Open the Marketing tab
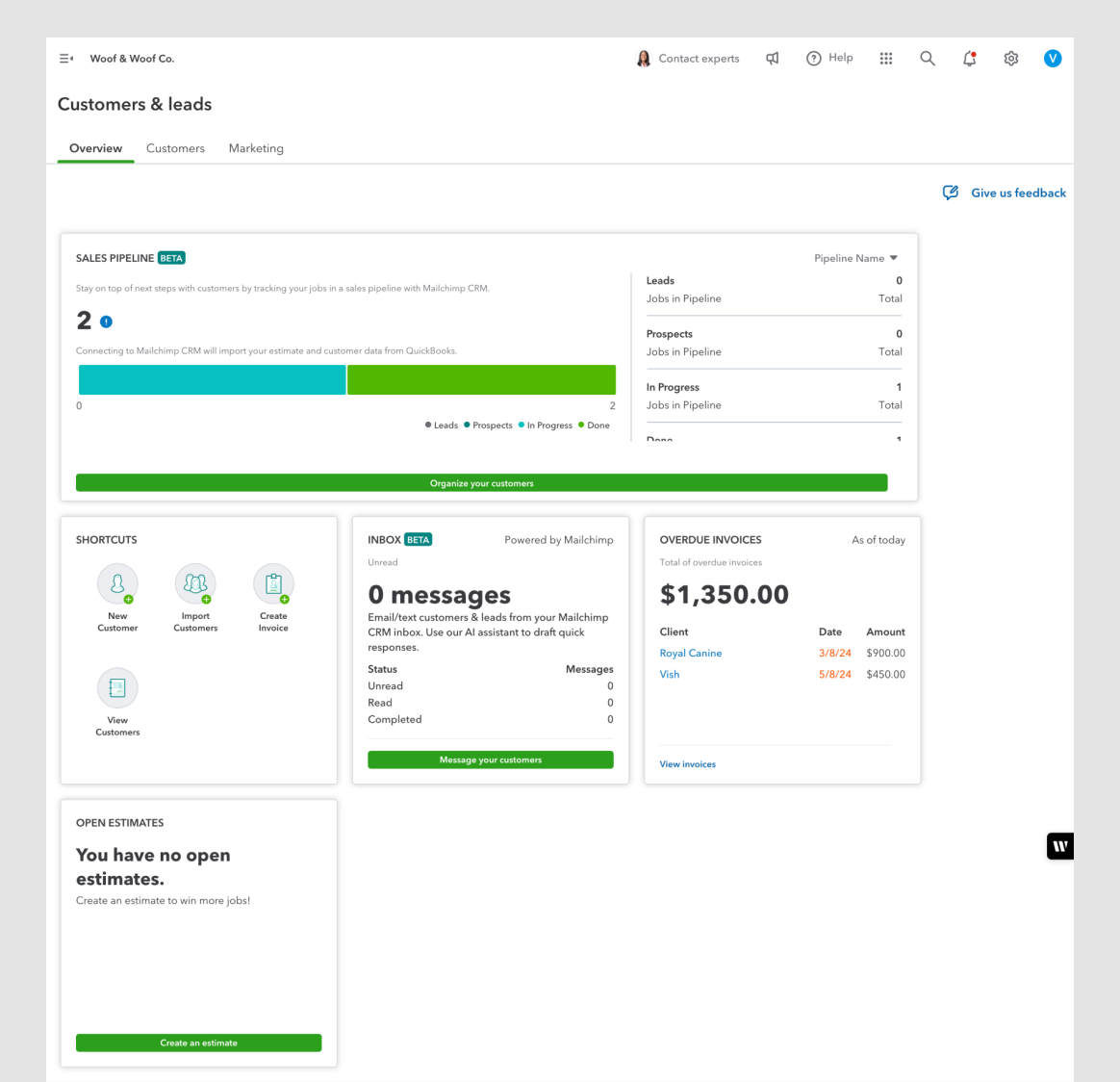The height and width of the screenshot is (1082, 1120). 256,148
